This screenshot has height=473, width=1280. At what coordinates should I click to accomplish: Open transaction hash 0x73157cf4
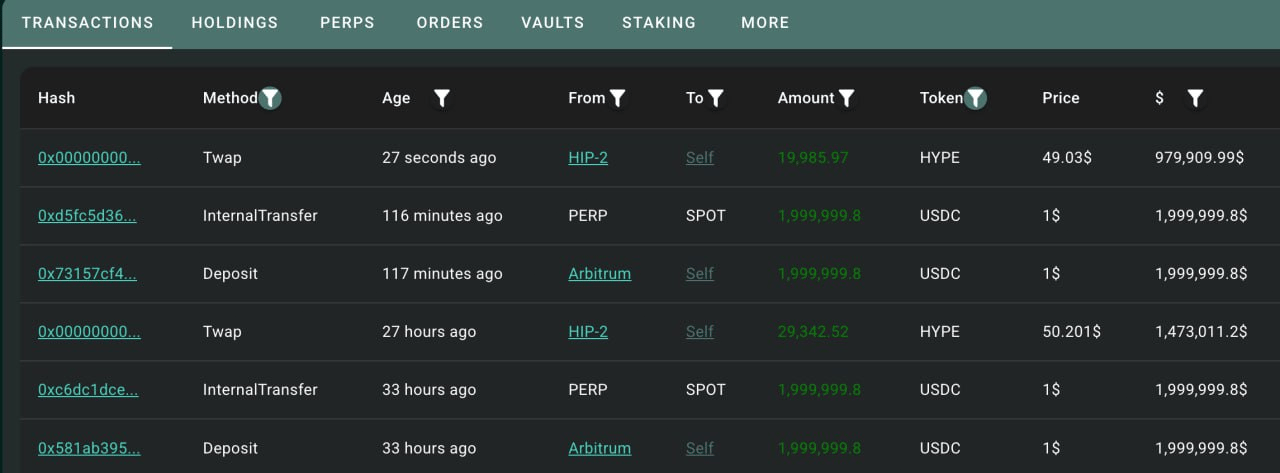click(x=89, y=274)
